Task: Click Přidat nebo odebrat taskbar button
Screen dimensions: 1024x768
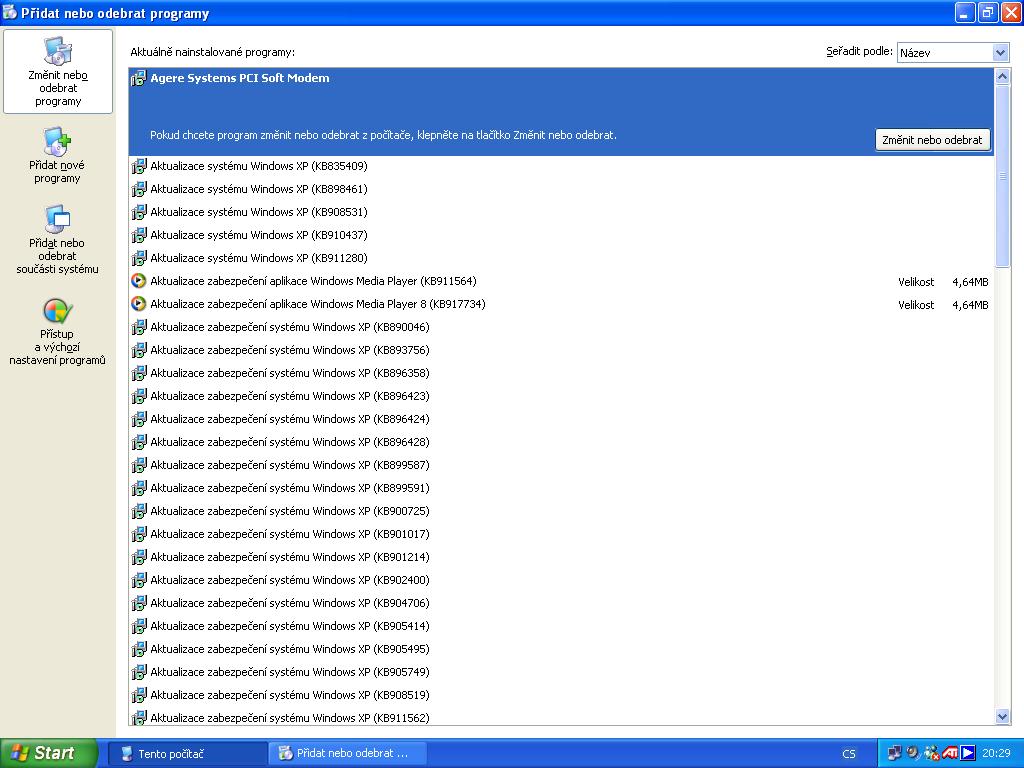Action: coord(347,754)
